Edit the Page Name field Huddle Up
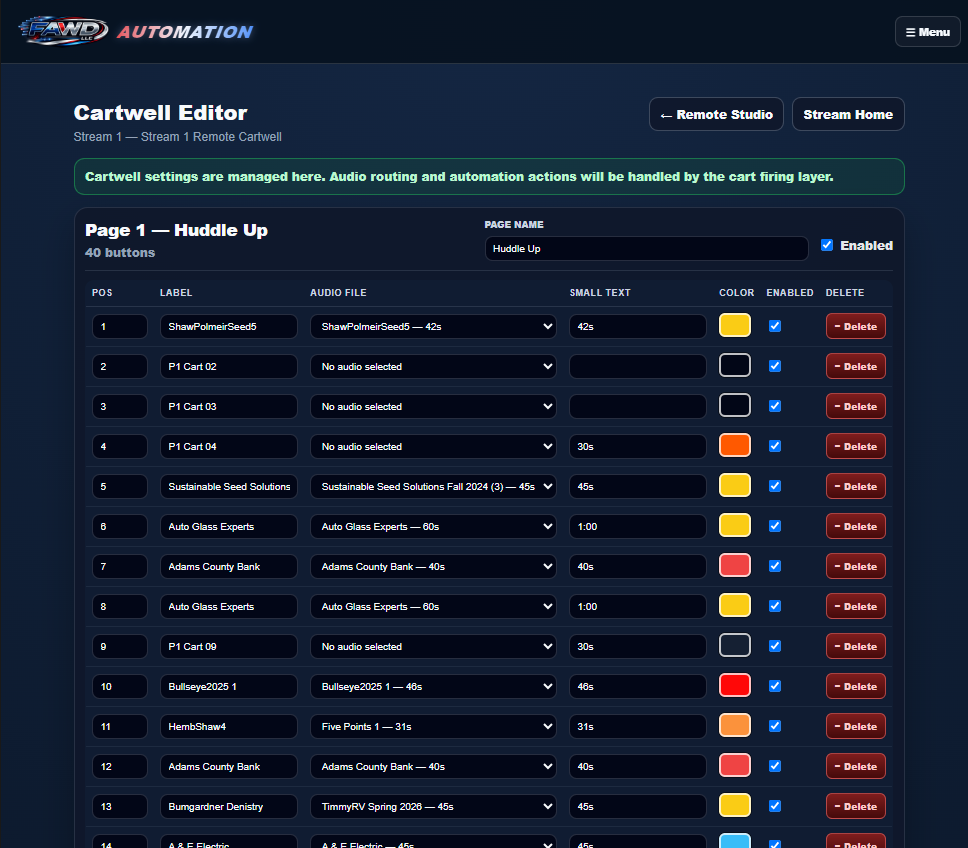Screen dimensions: 968x848 coord(646,249)
